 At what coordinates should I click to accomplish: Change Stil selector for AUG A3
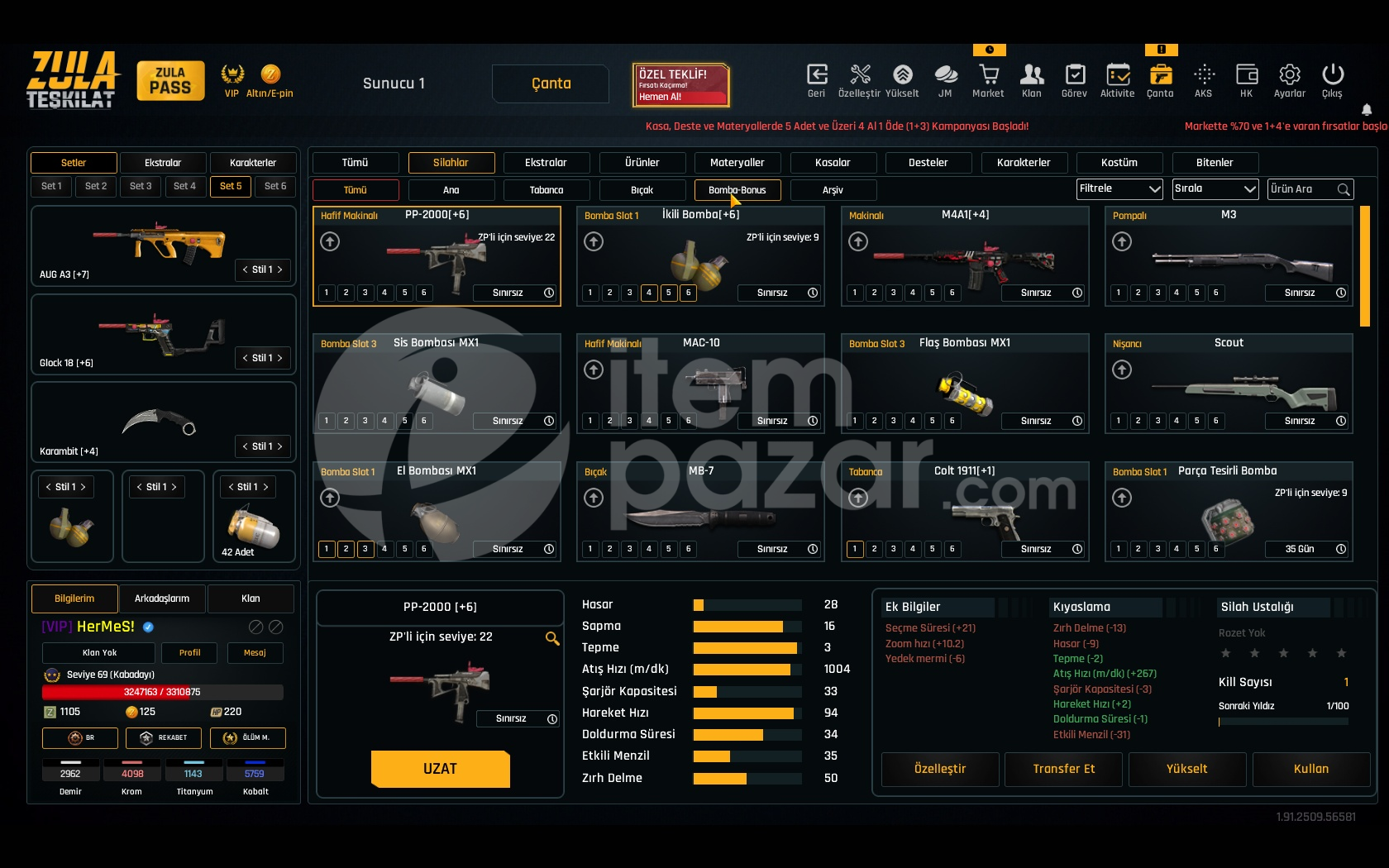coord(263,269)
